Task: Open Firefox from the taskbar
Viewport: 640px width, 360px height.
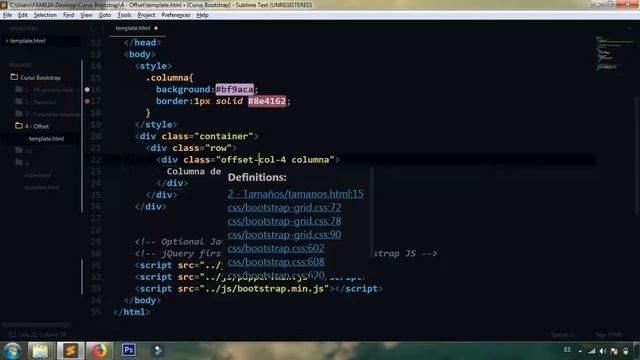Action: (99, 351)
